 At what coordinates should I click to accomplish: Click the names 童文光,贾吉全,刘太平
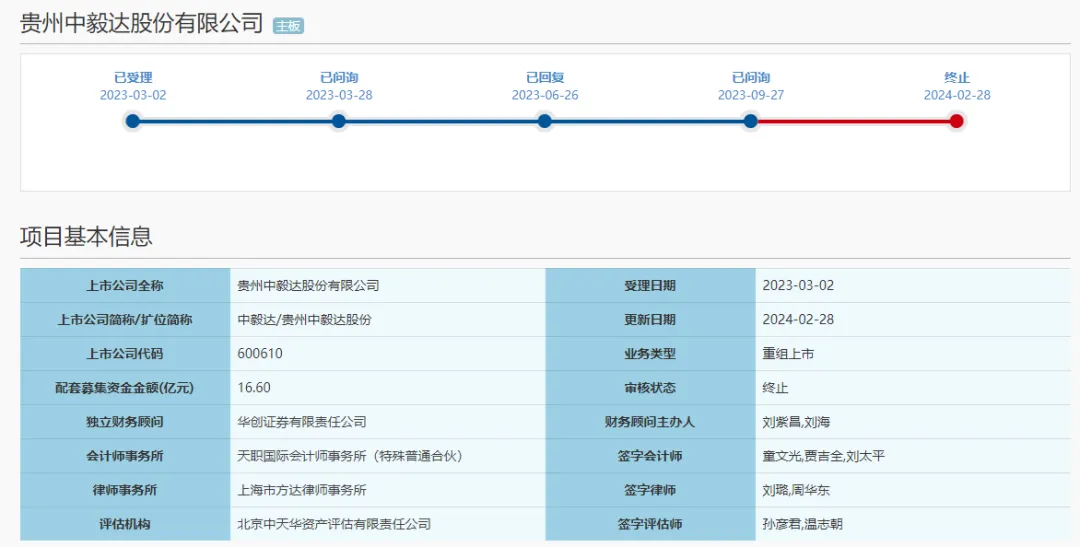click(824, 456)
